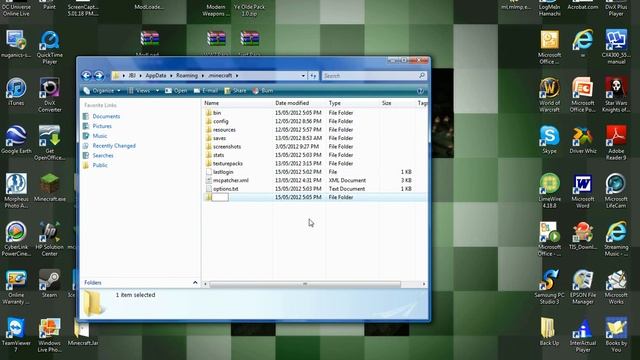
Task: Click Open in Explorer toolbar
Action: [176, 91]
